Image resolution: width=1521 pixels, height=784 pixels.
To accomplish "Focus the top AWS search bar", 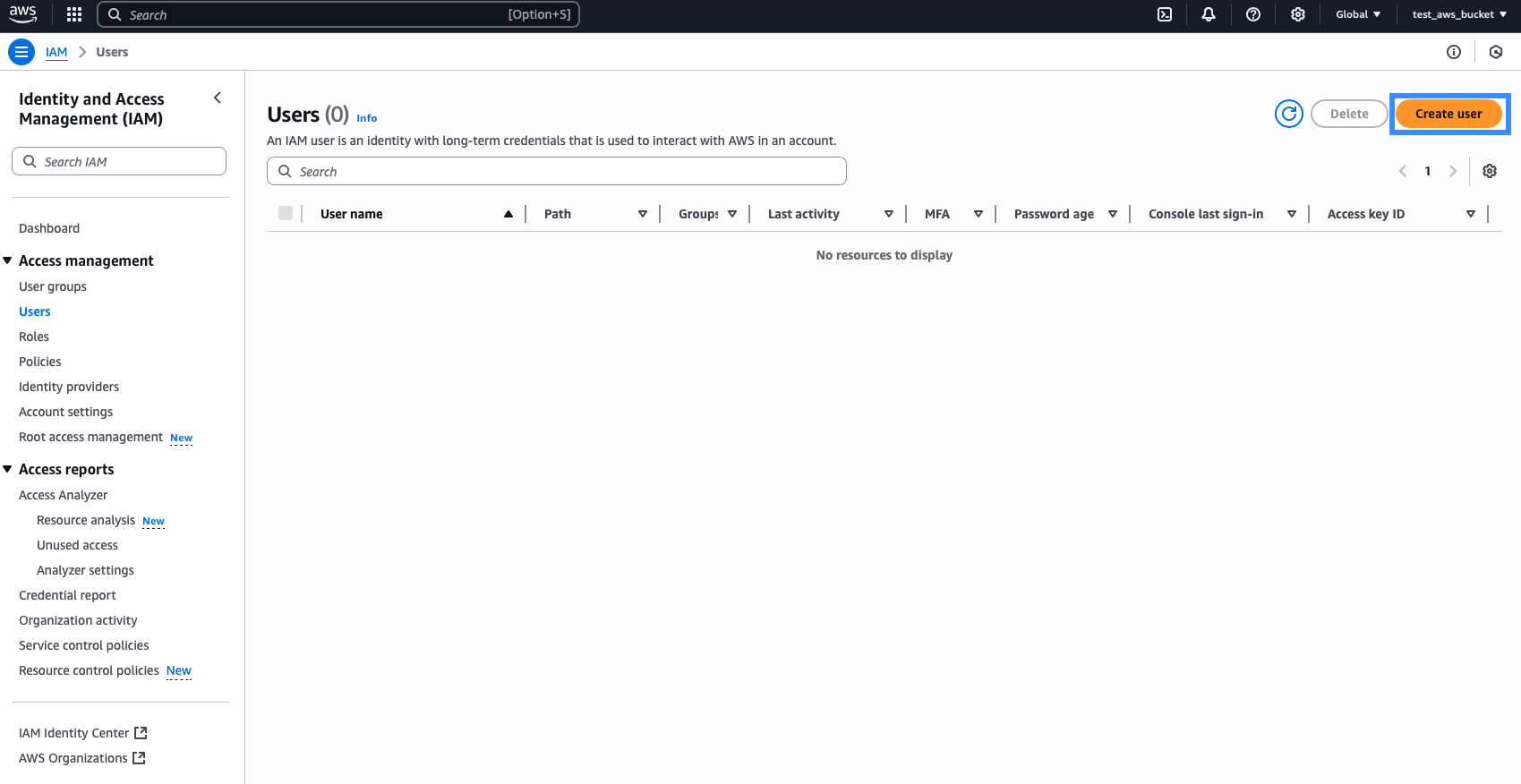I will pos(338,14).
